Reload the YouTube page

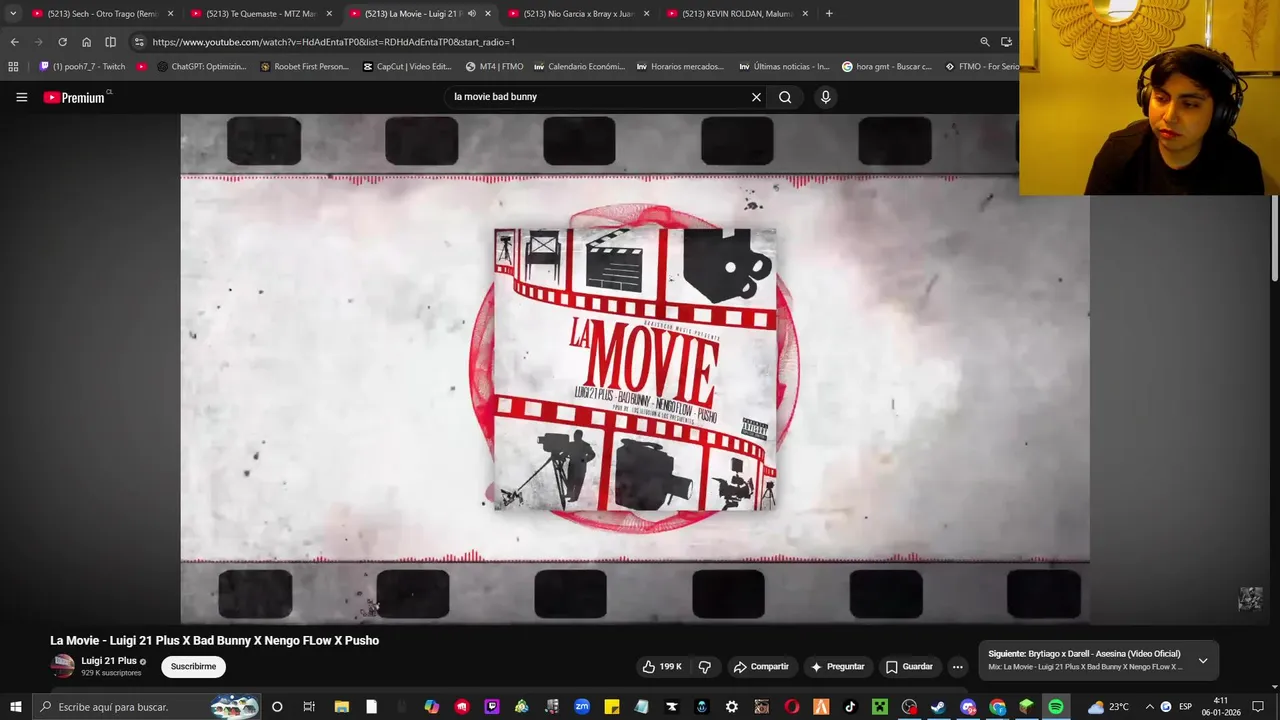click(x=62, y=42)
